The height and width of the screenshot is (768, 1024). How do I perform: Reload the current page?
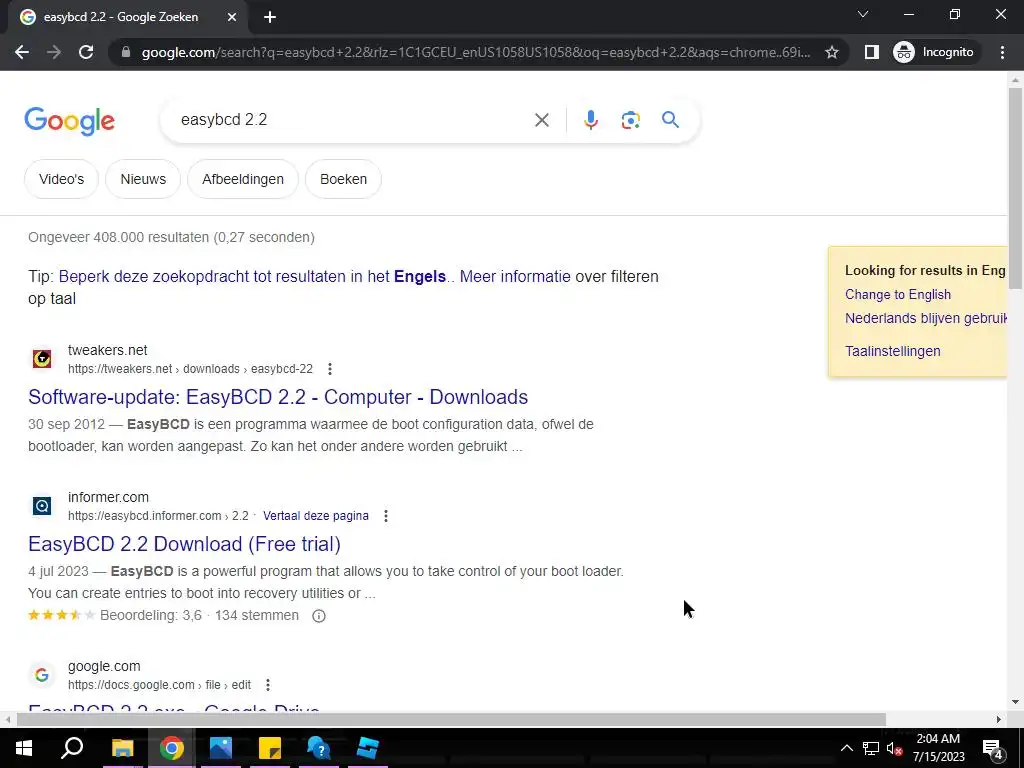pyautogui.click(x=86, y=52)
